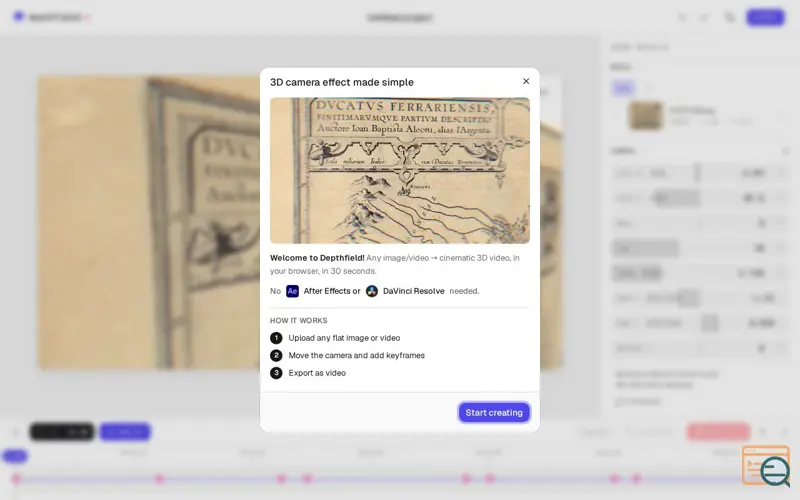This screenshot has width=800, height=500.
Task: Click the "After Effects or" label text
Action: point(332,291)
